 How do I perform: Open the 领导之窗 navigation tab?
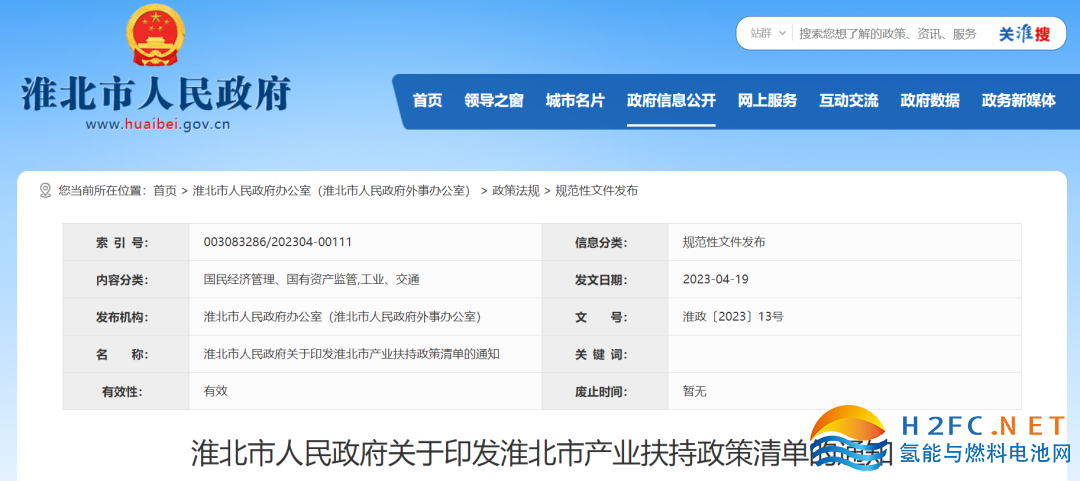(494, 101)
